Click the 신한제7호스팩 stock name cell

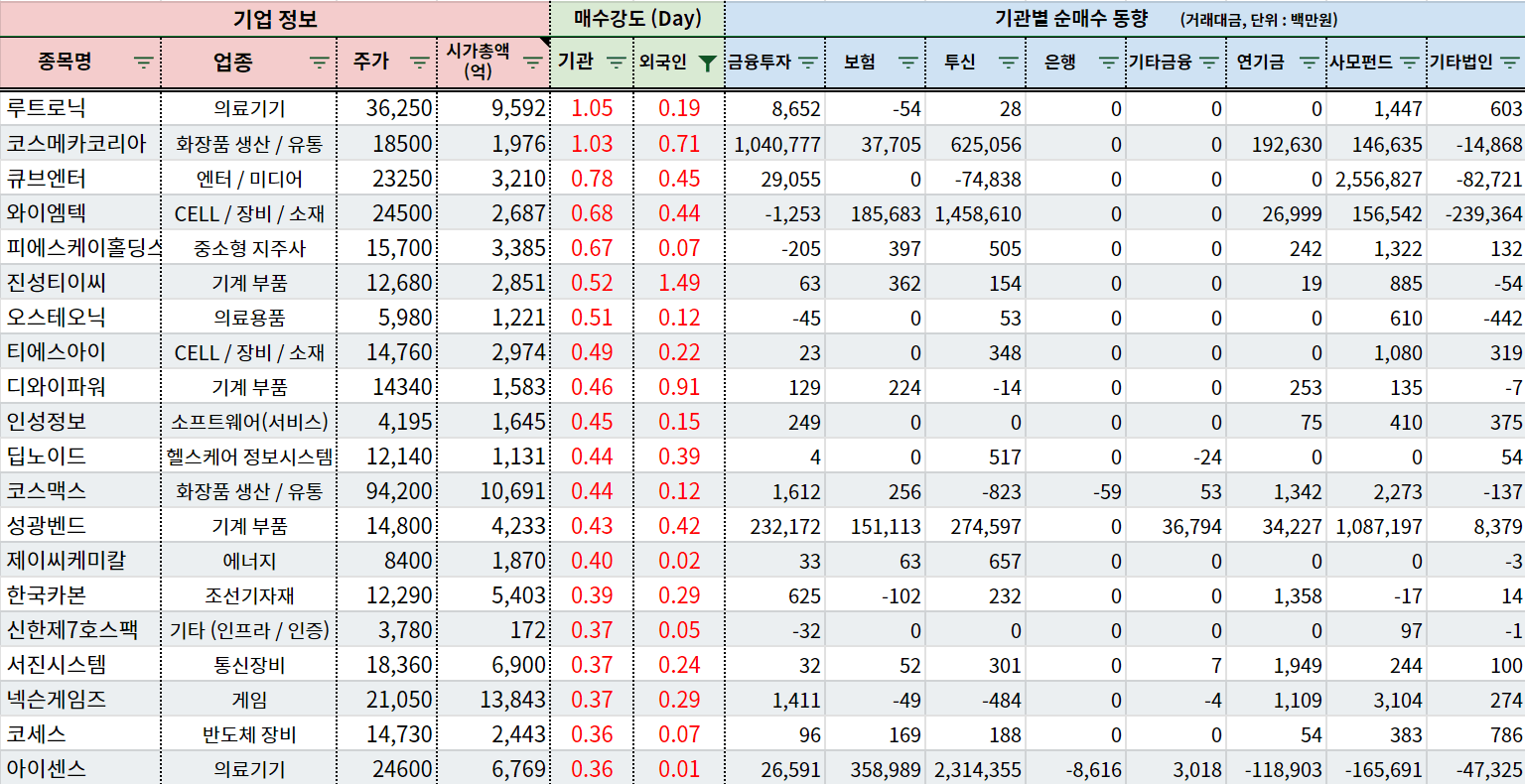tap(80, 629)
